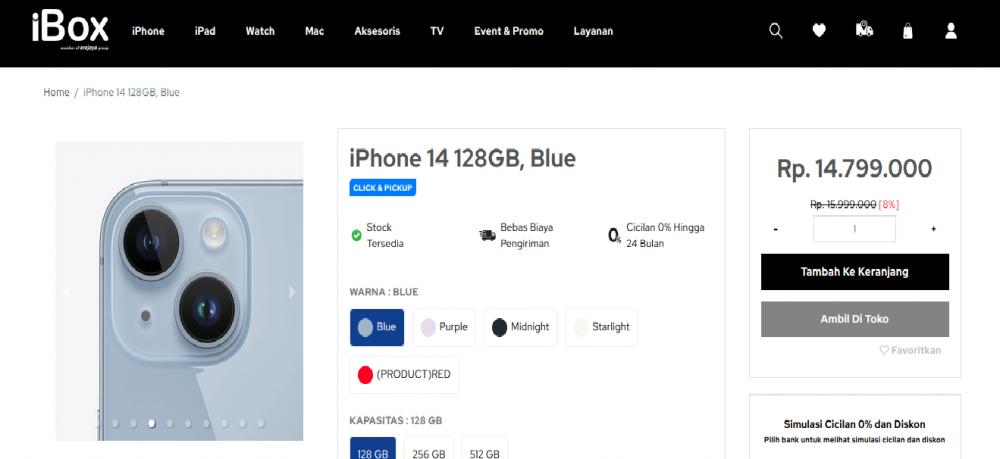Increase quantity with plus button
This screenshot has height=459, width=1000.
[933, 229]
